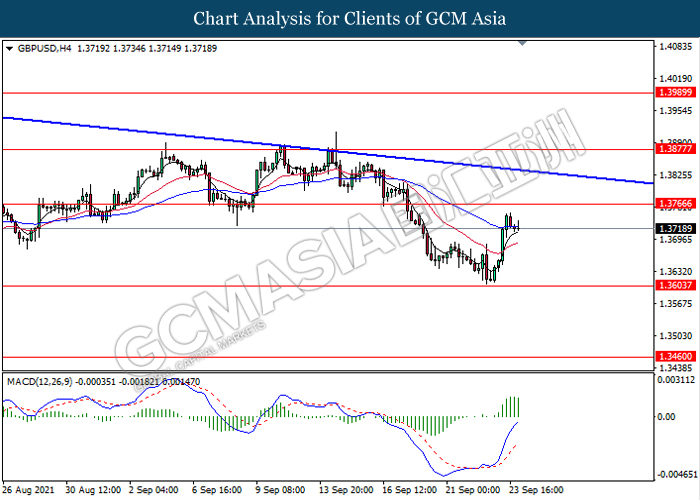Click the 1.40835 price scale value
Screen dimensions: 700x500
[x=675, y=46]
